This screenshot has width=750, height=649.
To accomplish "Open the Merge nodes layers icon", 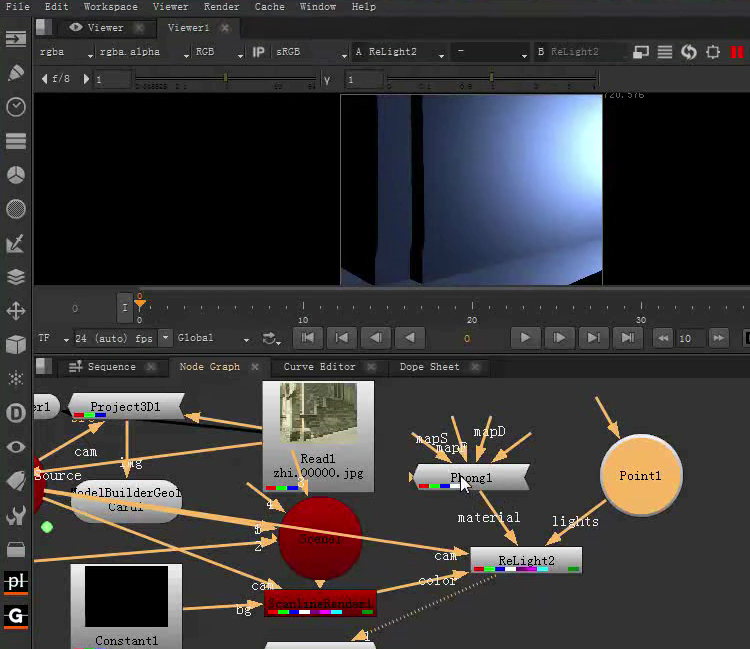I will click(16, 277).
